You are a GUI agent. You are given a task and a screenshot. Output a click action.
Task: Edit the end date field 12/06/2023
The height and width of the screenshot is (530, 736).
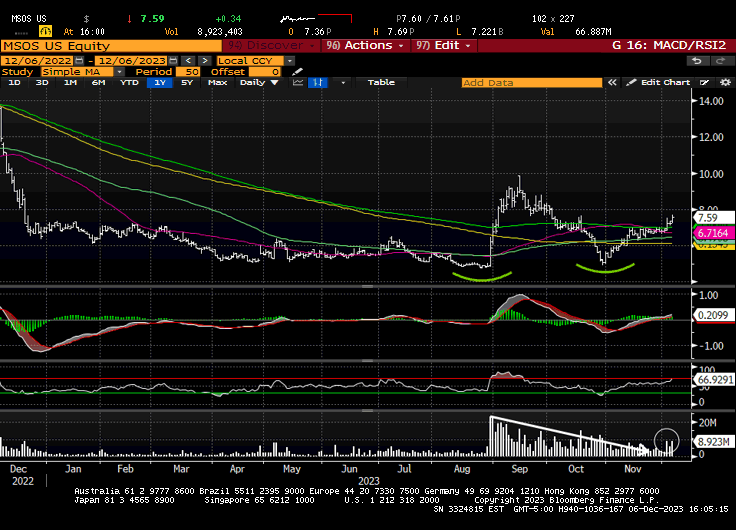pos(132,61)
